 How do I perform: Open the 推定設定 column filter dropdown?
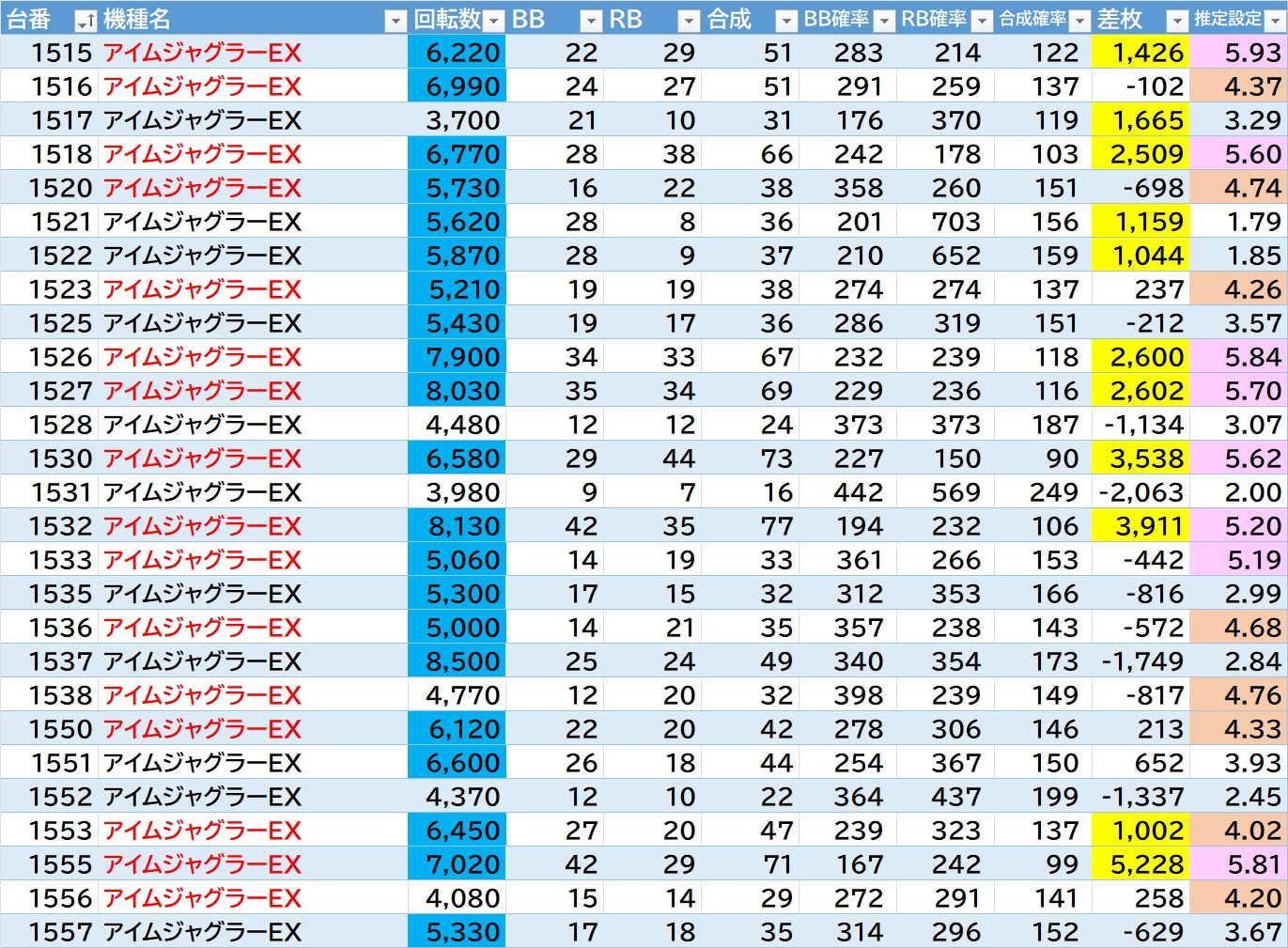click(1275, 20)
